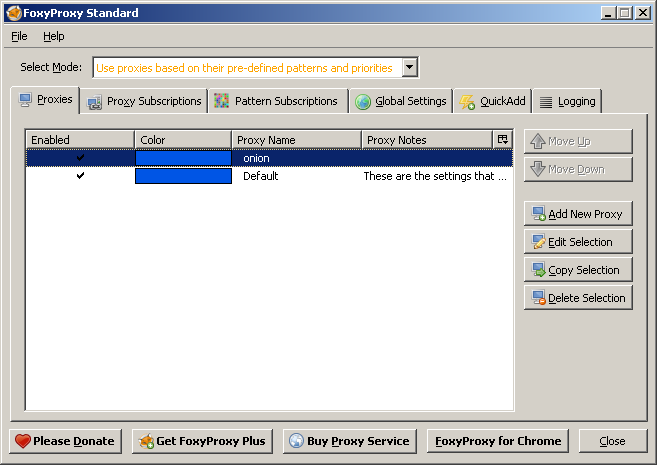
Task: Select the onion proxy name
Action: [x=256, y=158]
